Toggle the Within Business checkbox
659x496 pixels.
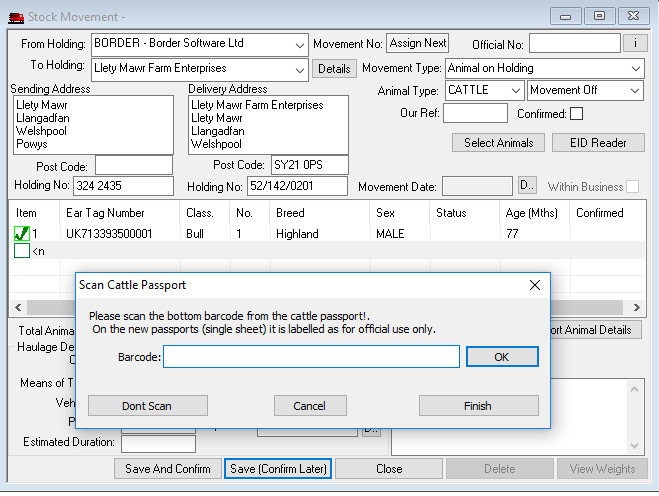pos(632,187)
